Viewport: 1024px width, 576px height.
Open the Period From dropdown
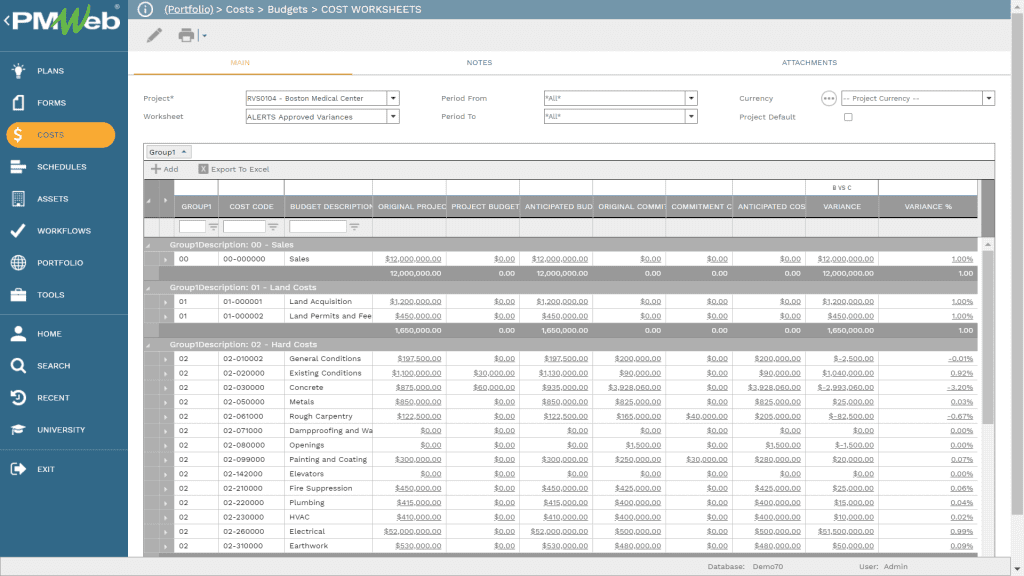tap(691, 98)
